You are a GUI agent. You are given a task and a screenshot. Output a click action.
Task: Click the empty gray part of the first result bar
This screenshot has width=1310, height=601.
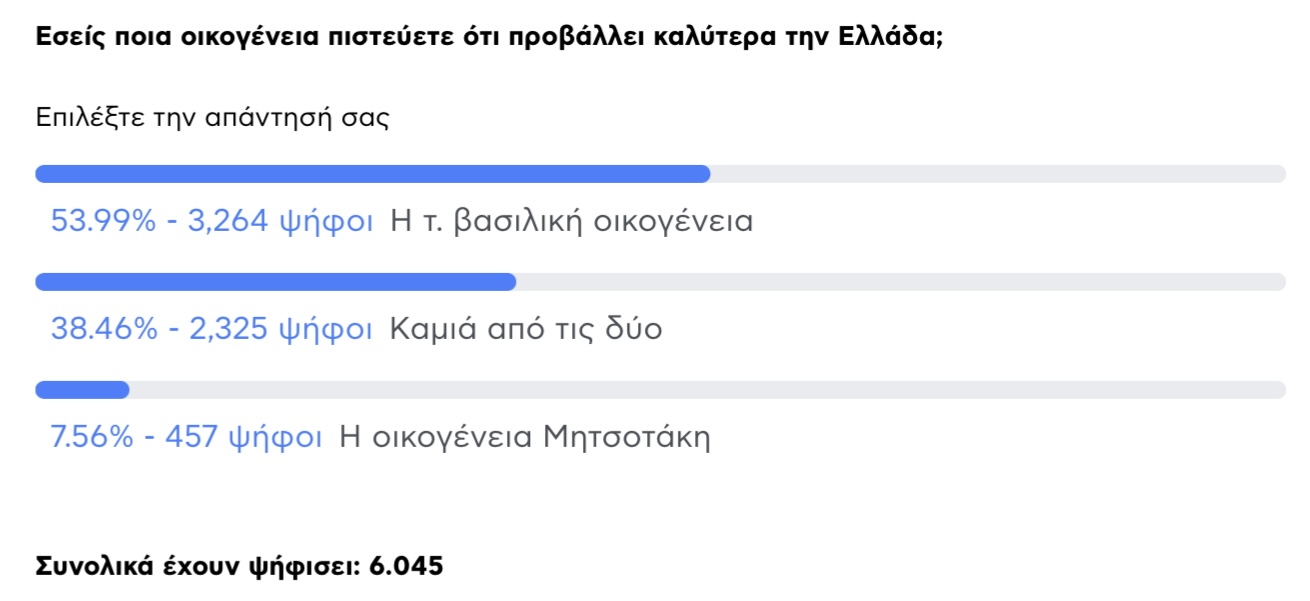tap(997, 174)
